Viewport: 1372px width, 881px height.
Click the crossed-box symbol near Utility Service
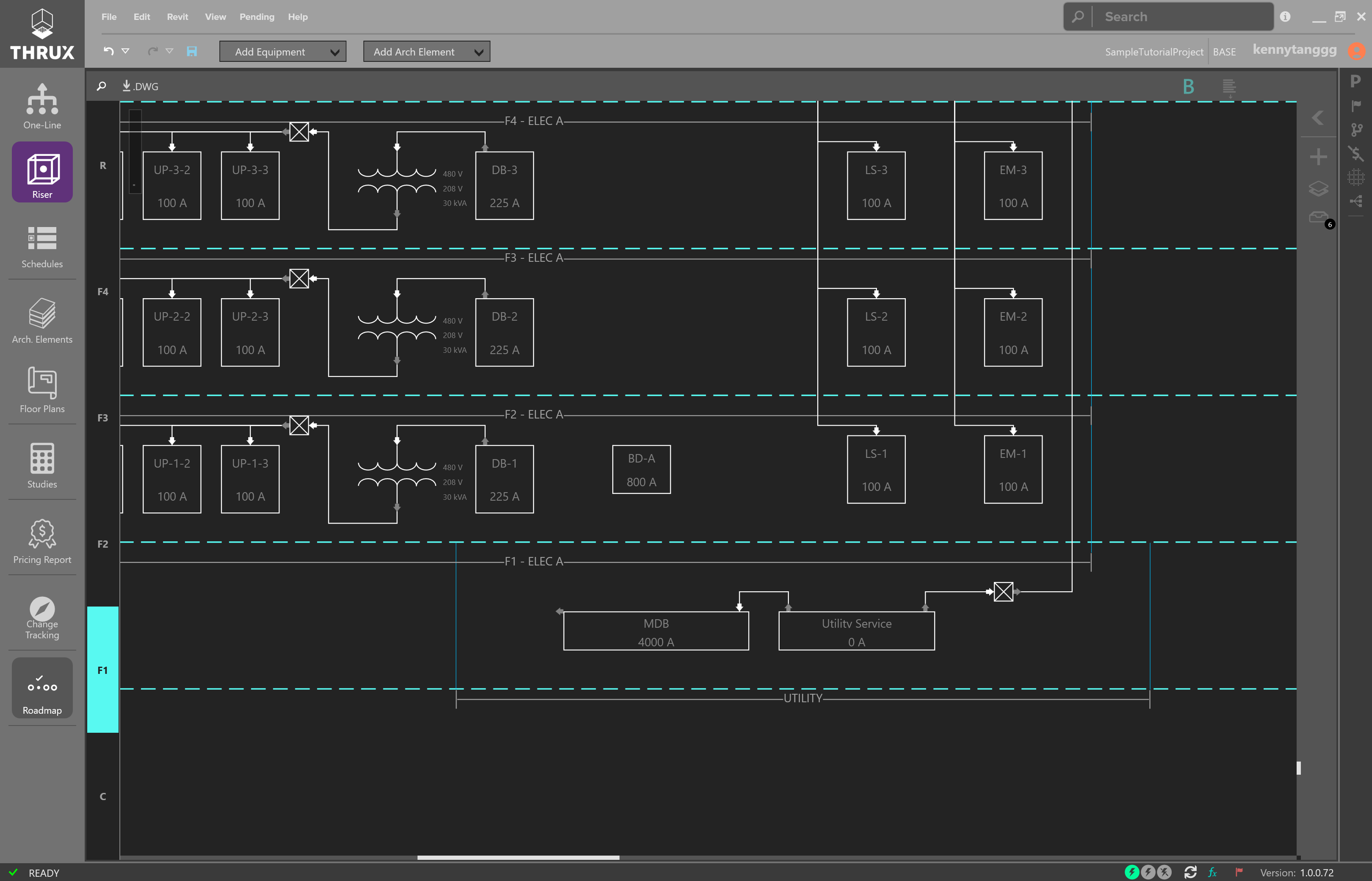tap(1003, 592)
